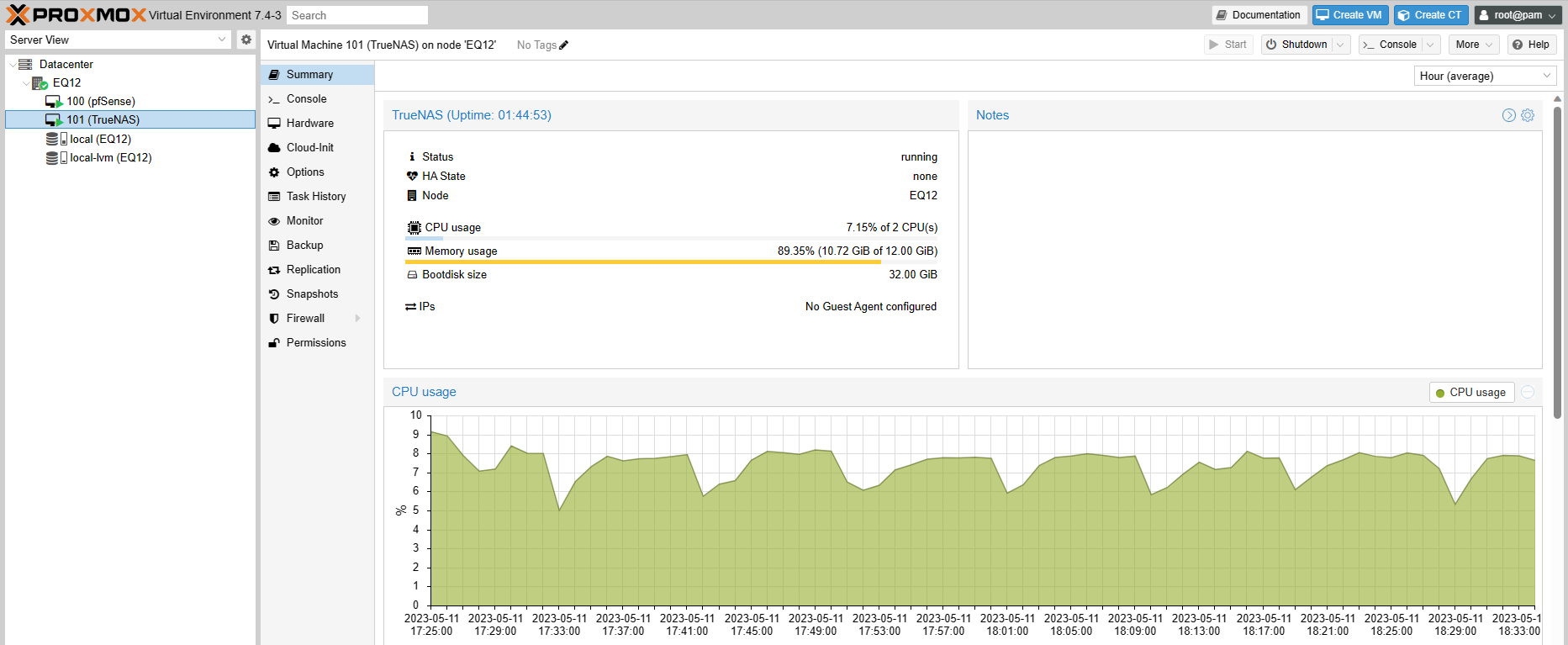Collapse the Notes panel arrow icon
Image resolution: width=1568 pixels, height=645 pixels.
pyautogui.click(x=1509, y=115)
